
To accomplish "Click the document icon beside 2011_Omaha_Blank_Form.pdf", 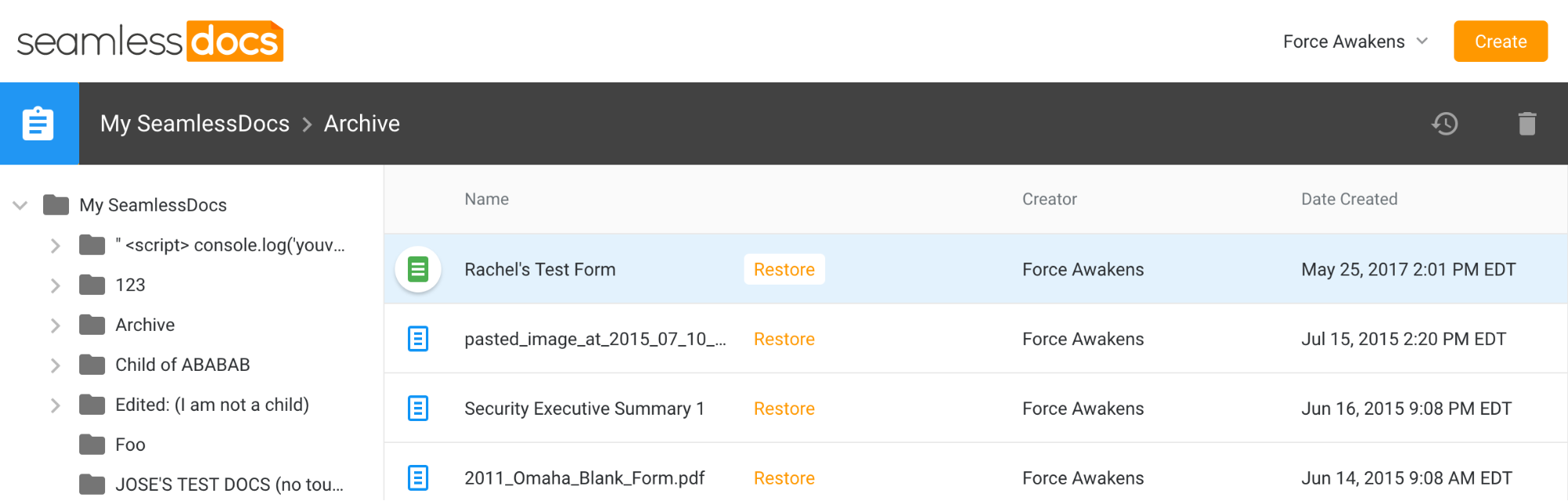I will pos(418,477).
